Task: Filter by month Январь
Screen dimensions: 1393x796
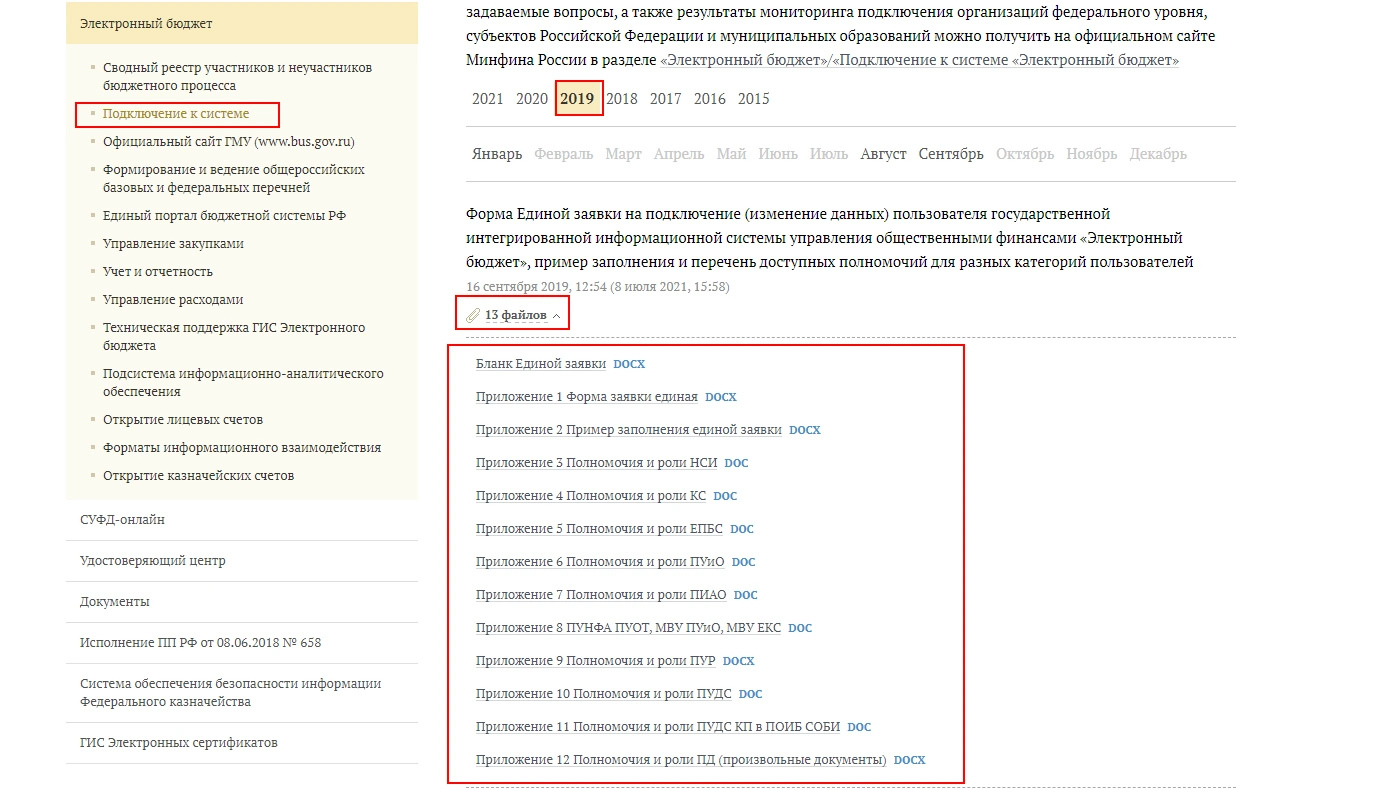Action: pyautogui.click(x=497, y=154)
